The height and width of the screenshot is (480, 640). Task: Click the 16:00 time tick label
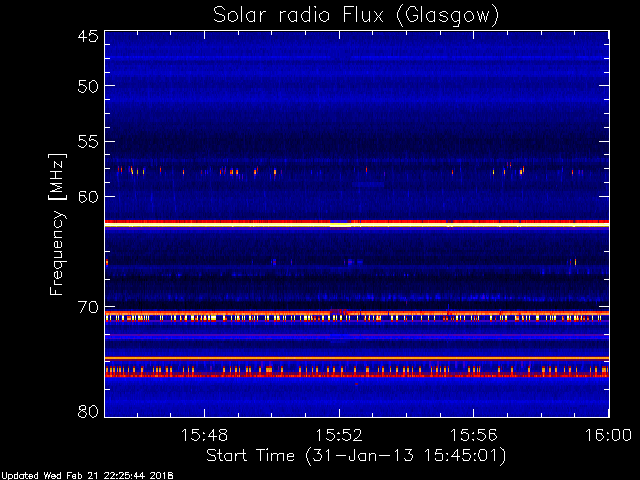[608, 435]
